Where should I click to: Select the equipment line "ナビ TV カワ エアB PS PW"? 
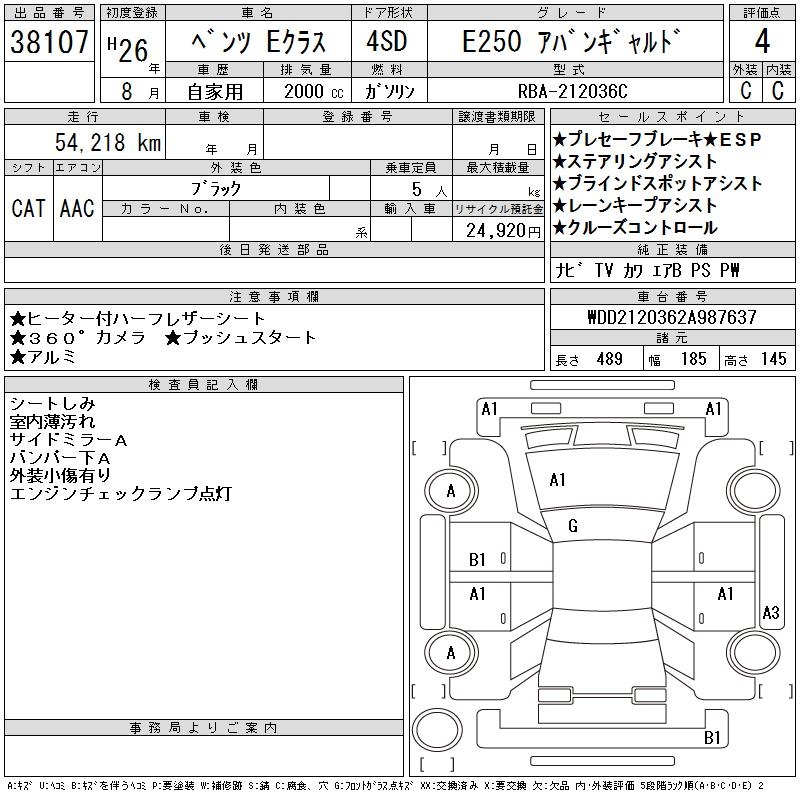(647, 270)
